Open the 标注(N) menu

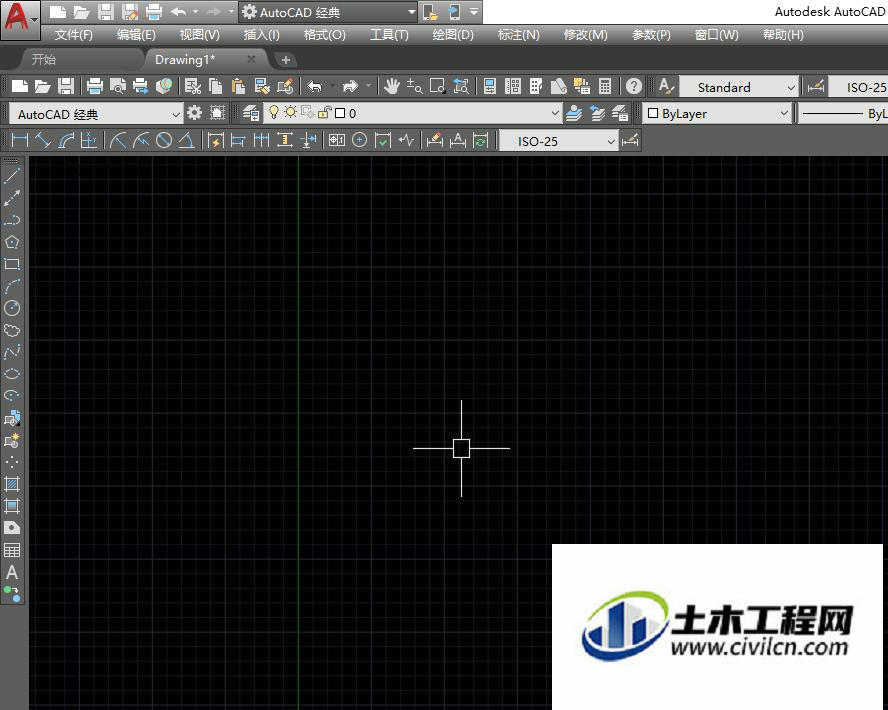pos(518,35)
